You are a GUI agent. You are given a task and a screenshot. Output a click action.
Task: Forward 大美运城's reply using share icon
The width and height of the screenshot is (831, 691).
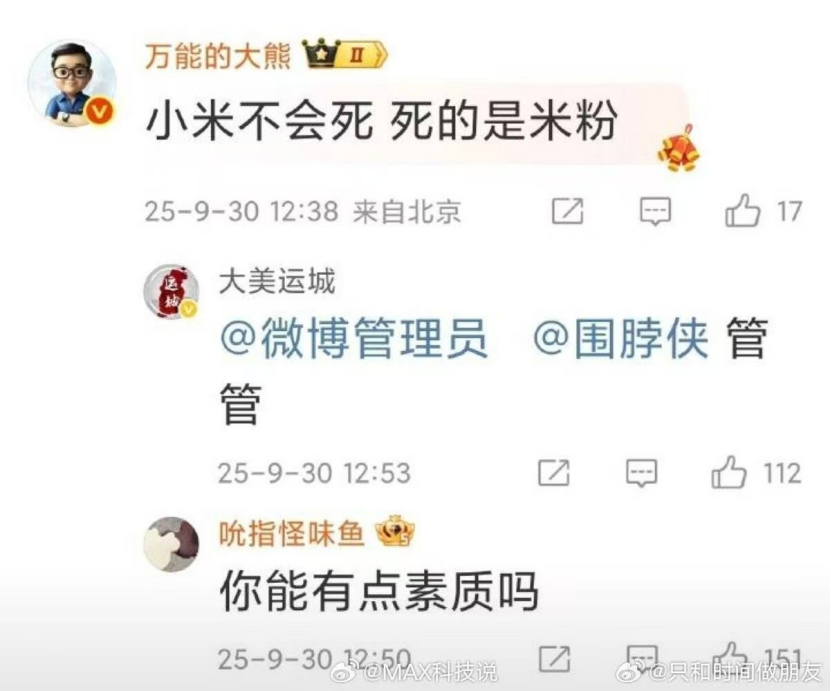click(554, 472)
